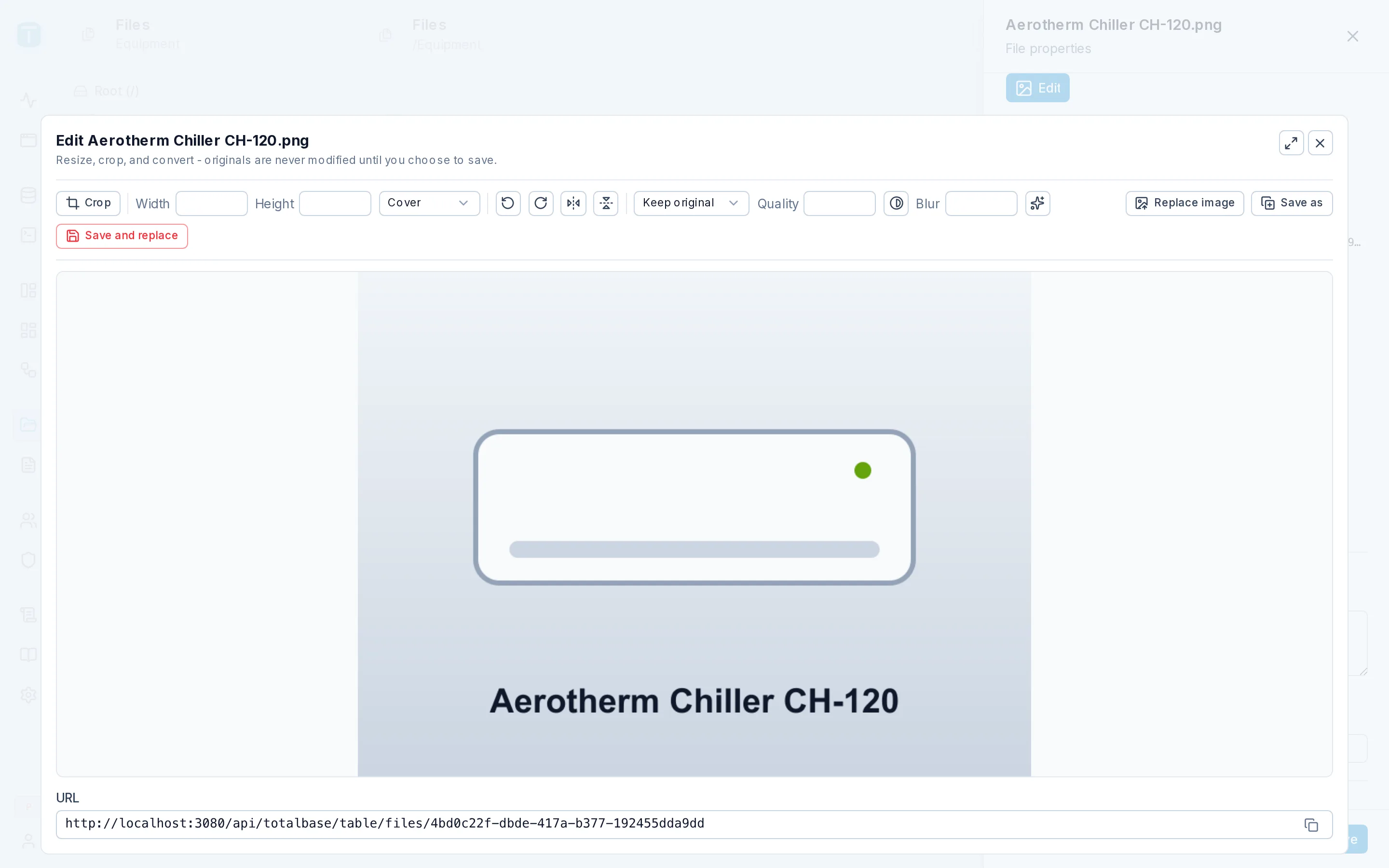Viewport: 1389px width, 868px height.
Task: Click the Aerotherm Chiller image preview
Action: click(694, 524)
